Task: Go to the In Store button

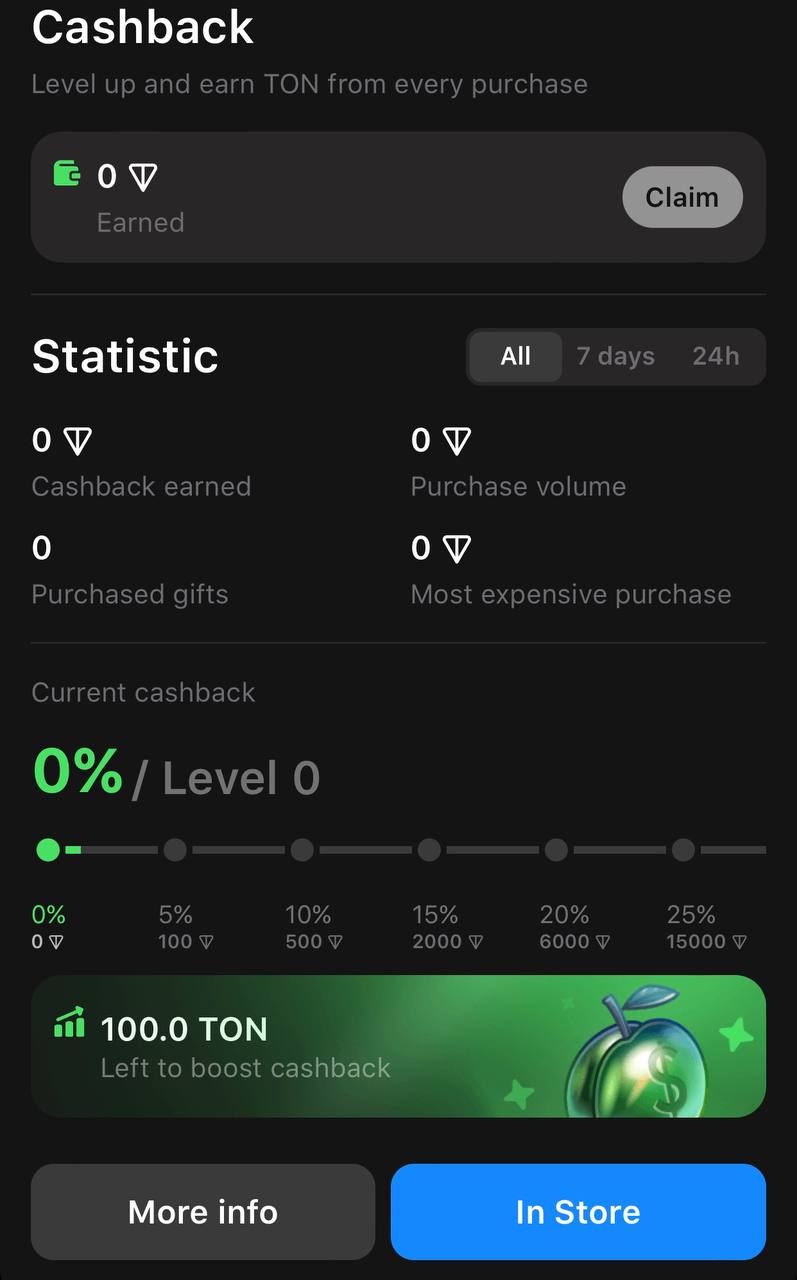Action: pos(578,1212)
